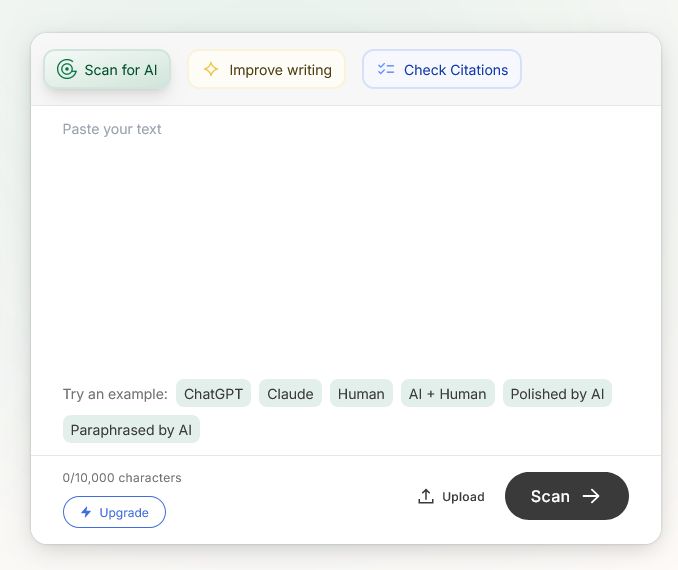
Task: Open the Check Citations tab
Action: point(441,69)
